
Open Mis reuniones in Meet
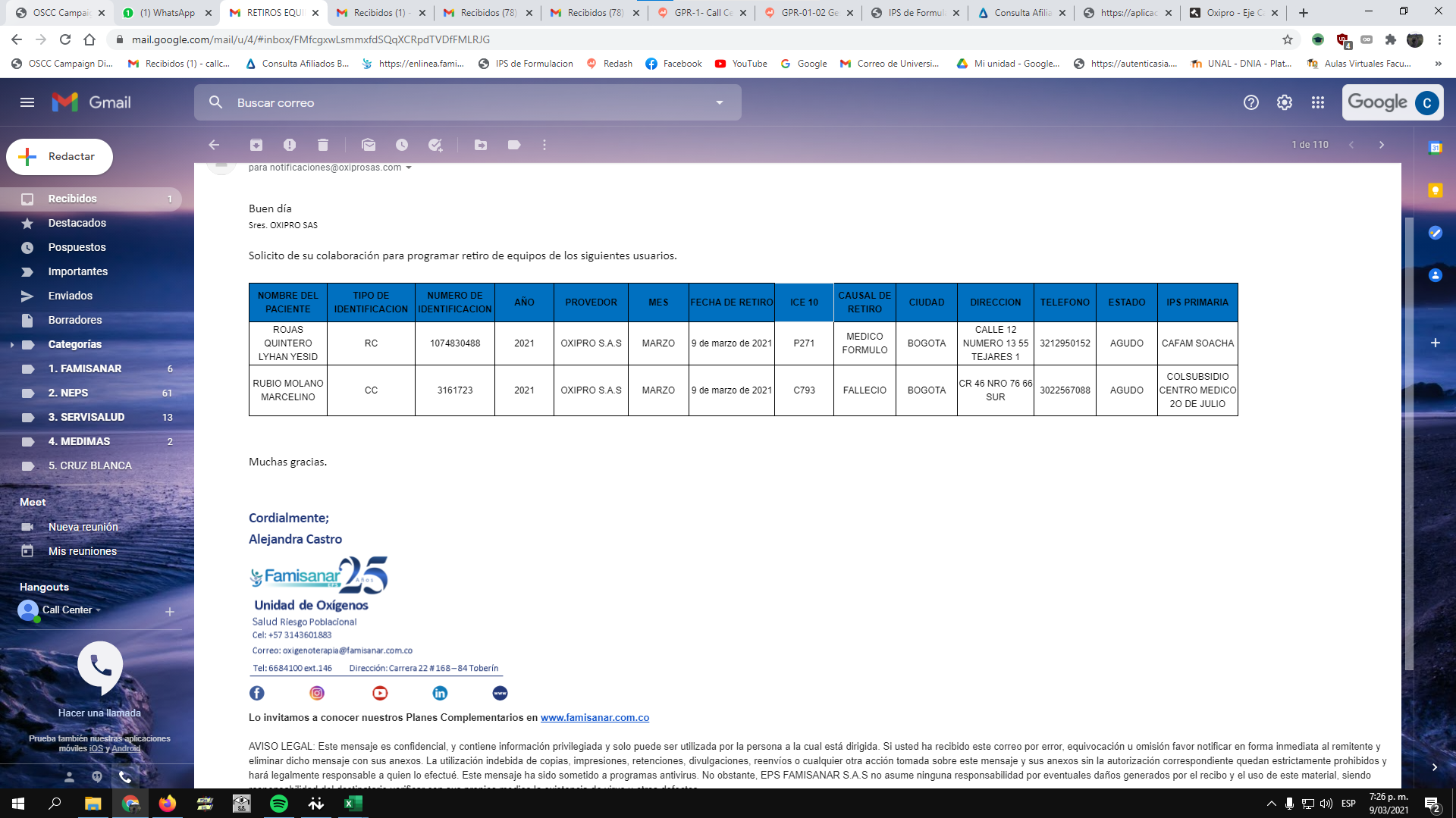coord(83,551)
